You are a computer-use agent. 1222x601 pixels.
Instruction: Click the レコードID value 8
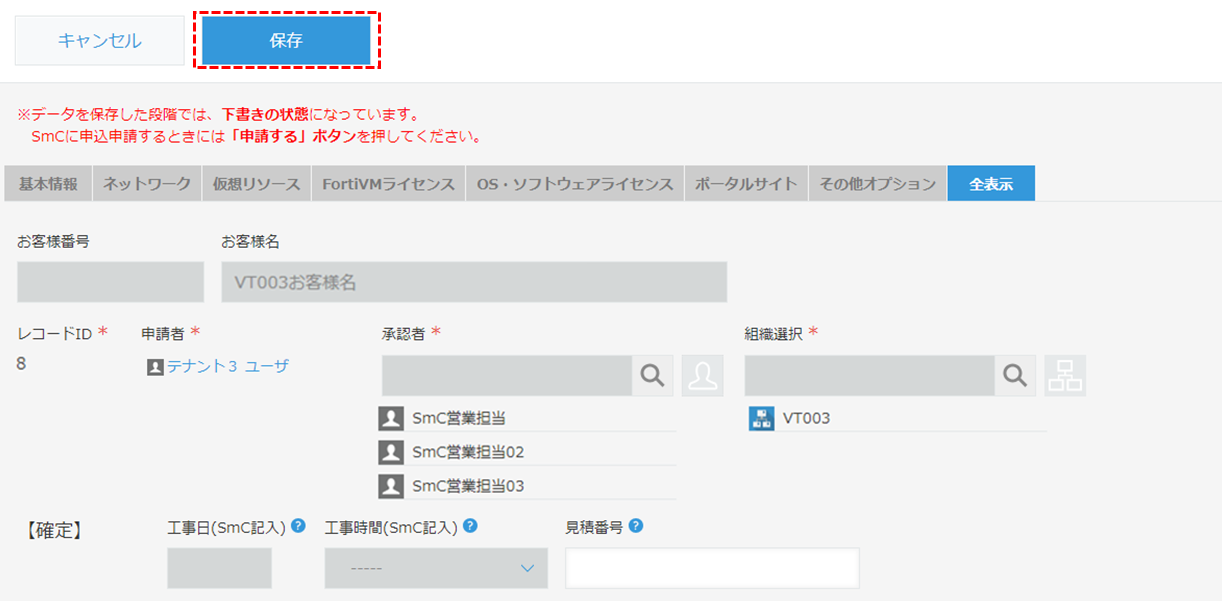(21, 363)
